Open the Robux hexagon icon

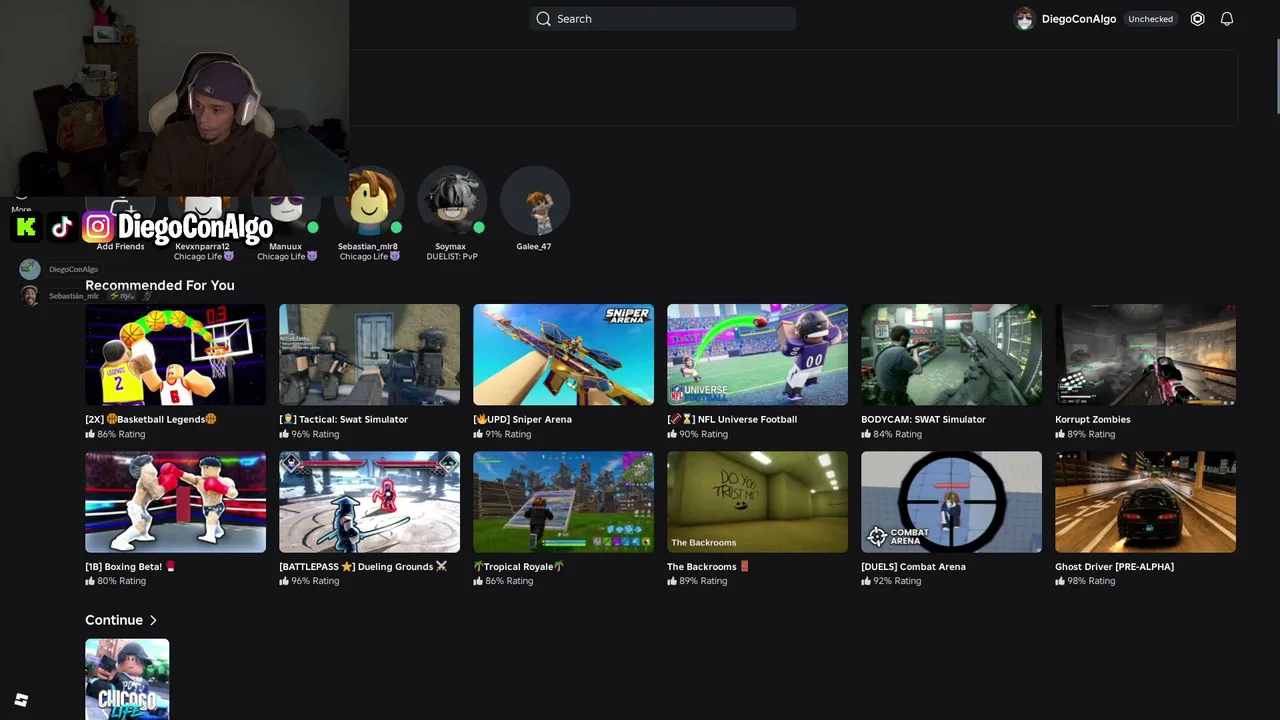click(x=1197, y=19)
